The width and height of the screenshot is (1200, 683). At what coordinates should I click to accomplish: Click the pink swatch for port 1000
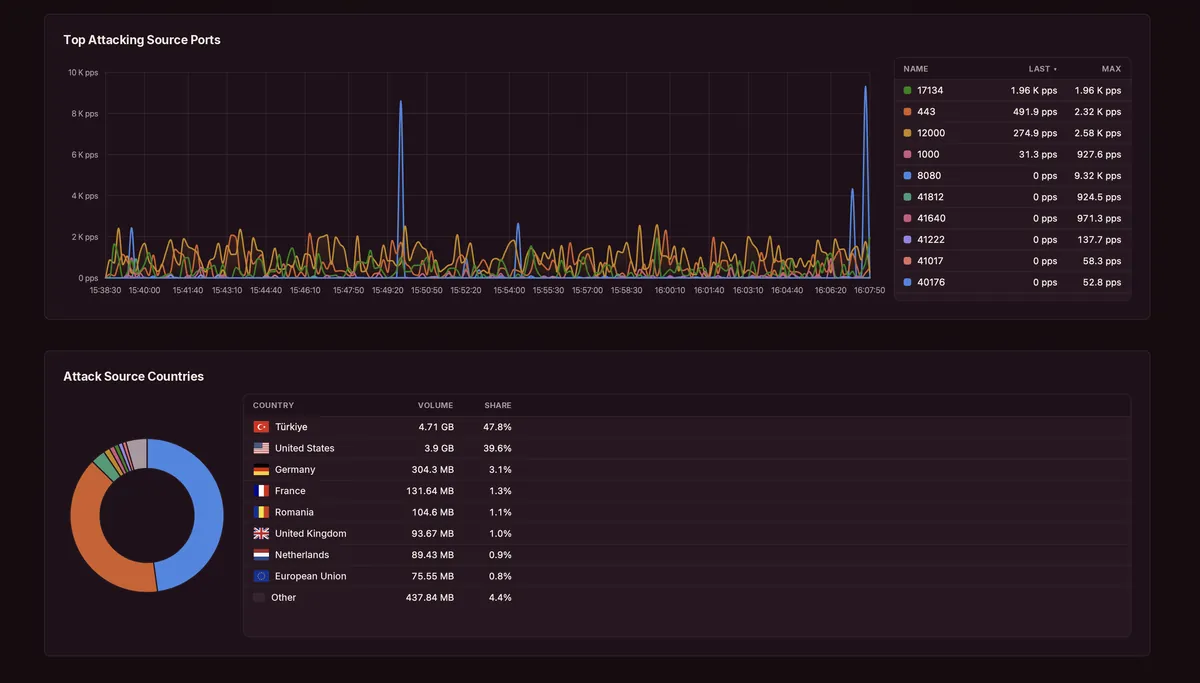[907, 154]
